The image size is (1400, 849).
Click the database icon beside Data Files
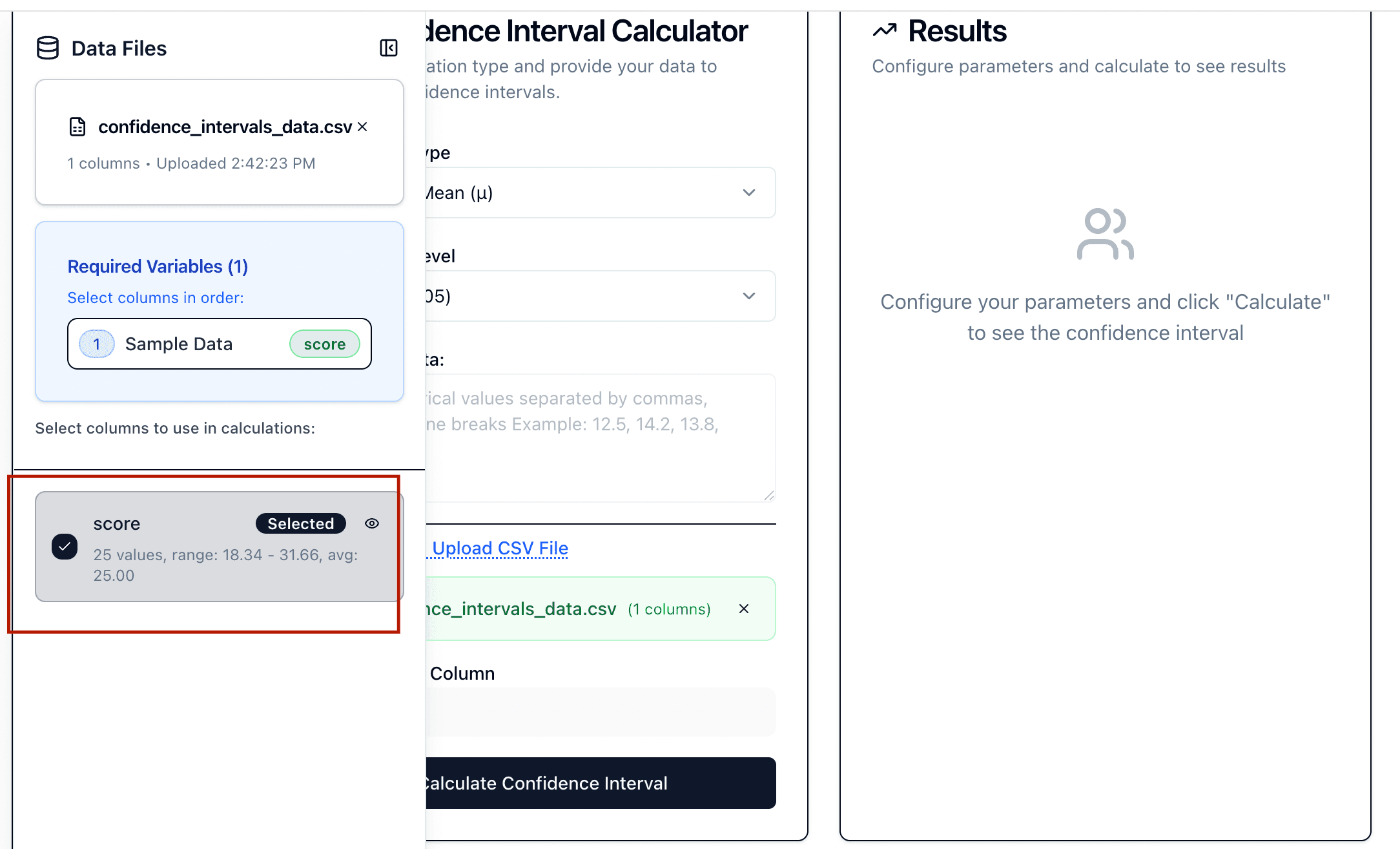click(48, 48)
